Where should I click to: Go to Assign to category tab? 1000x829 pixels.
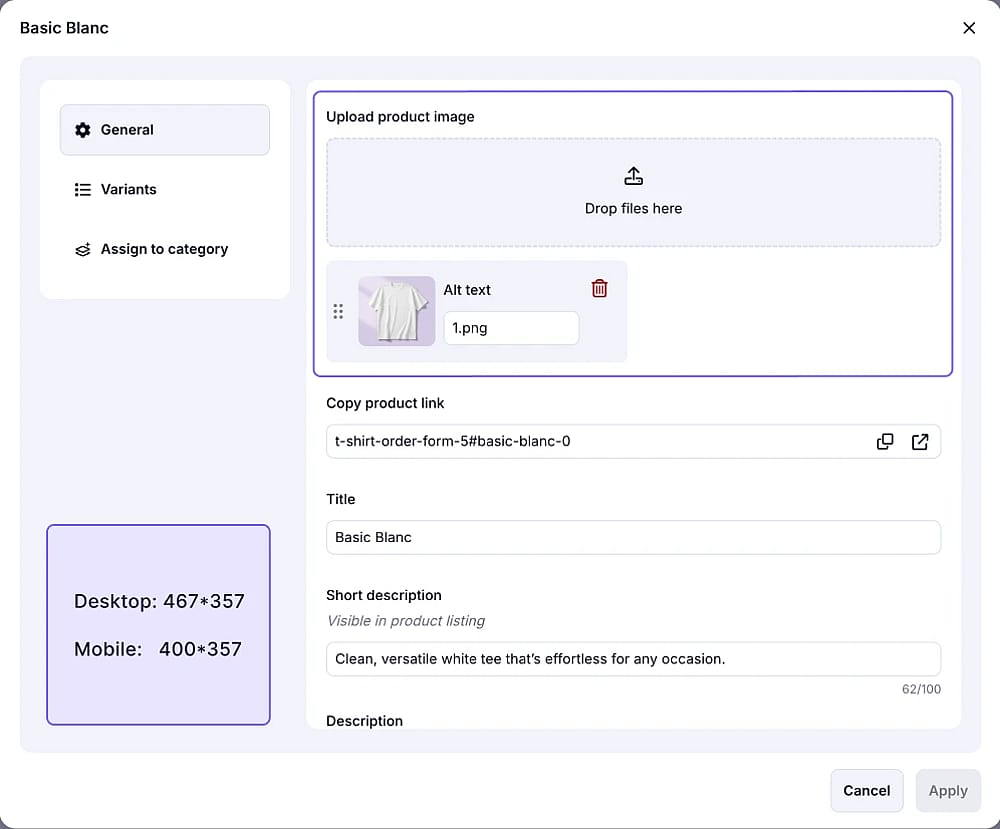165,249
